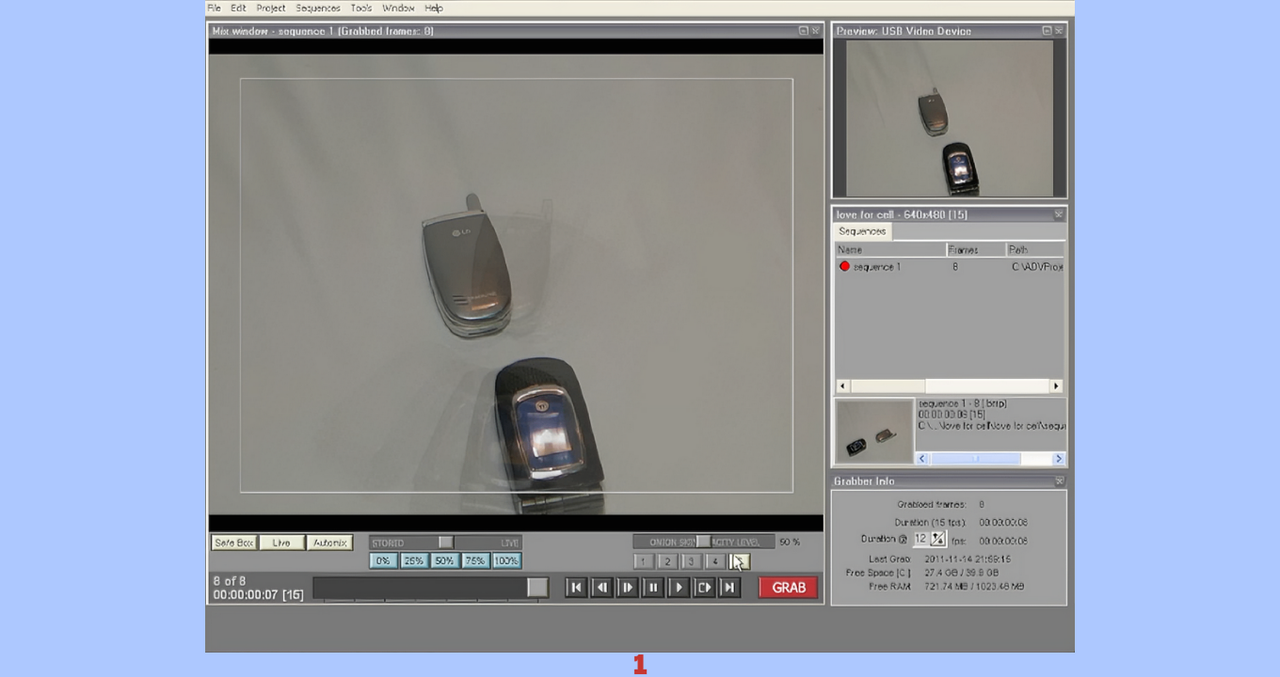Image resolution: width=1280 pixels, height=677 pixels.
Task: Open the Tools menu
Action: click(x=361, y=8)
